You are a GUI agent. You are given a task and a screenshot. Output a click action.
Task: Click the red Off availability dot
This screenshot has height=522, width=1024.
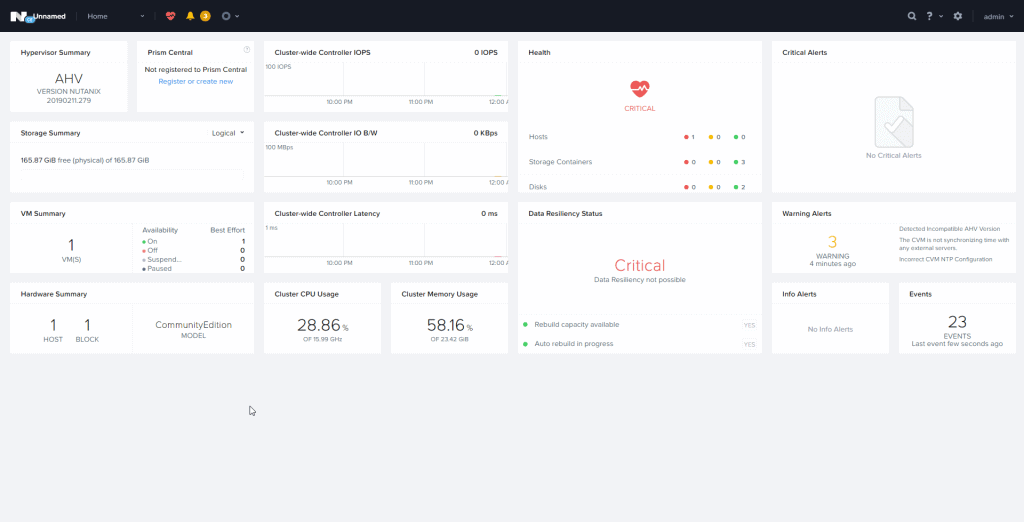144,251
